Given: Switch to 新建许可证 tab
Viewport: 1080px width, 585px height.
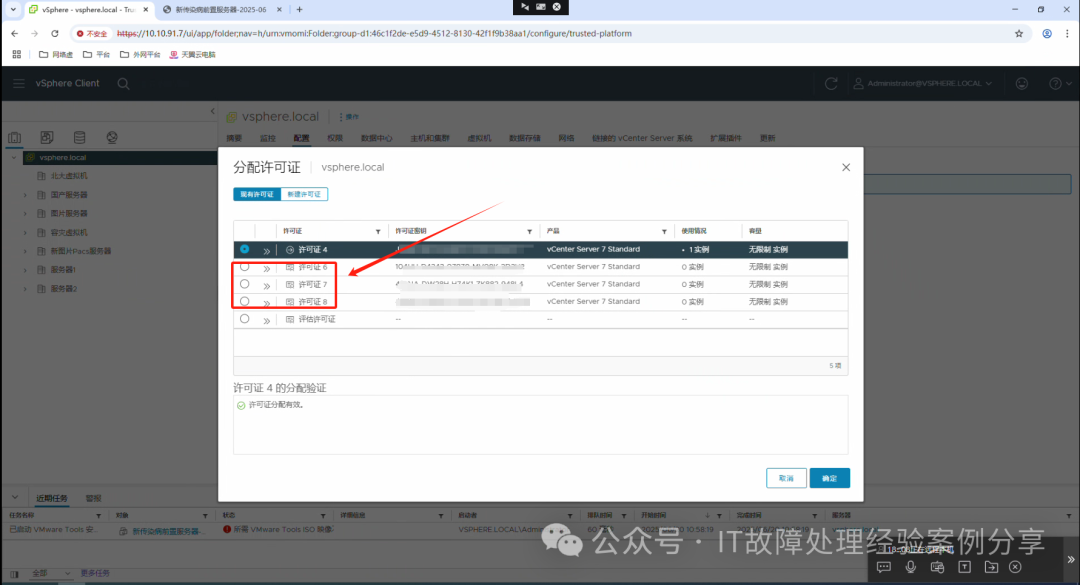Looking at the screenshot, I should (x=304, y=194).
